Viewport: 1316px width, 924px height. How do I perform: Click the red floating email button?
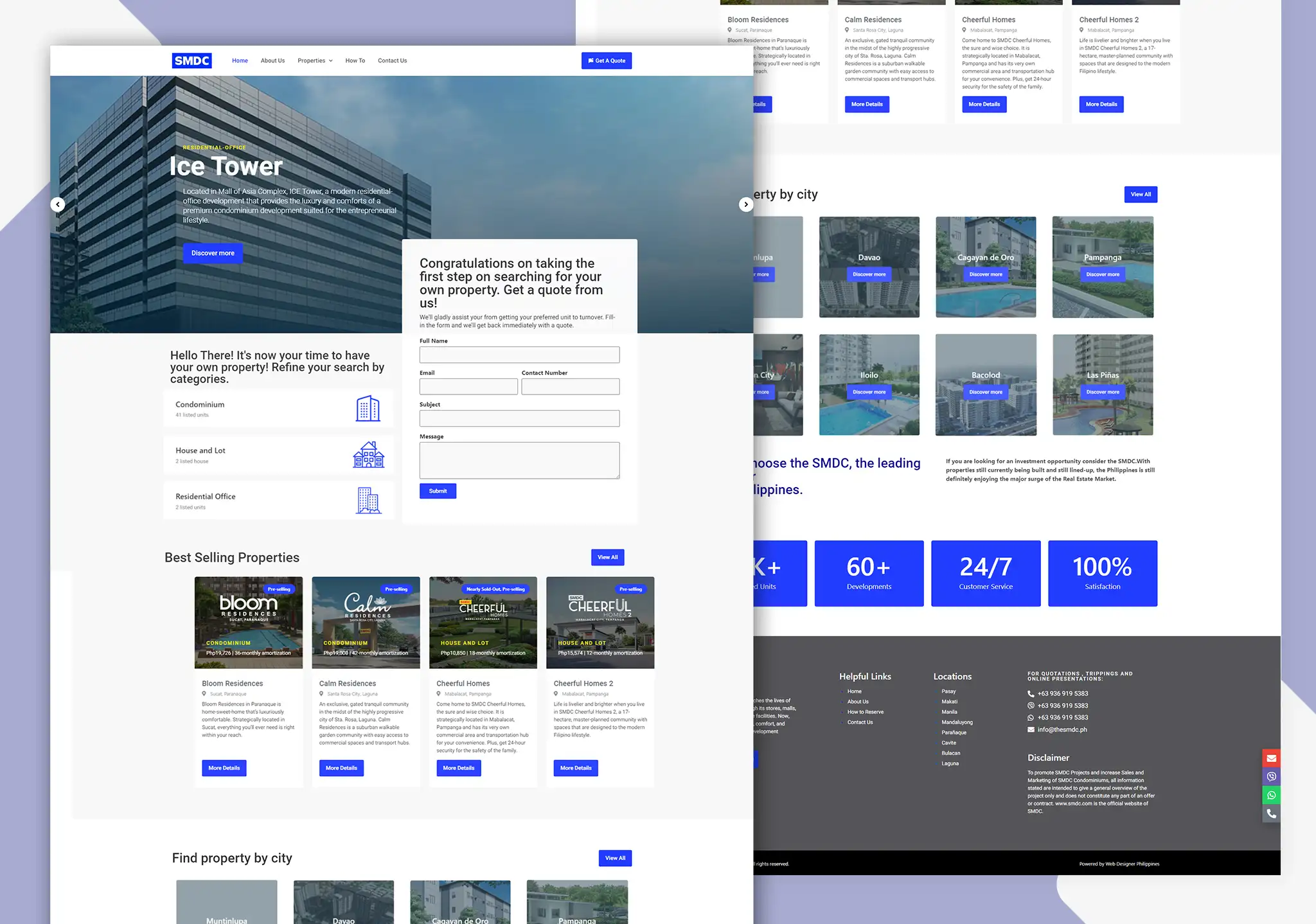coord(1271,758)
